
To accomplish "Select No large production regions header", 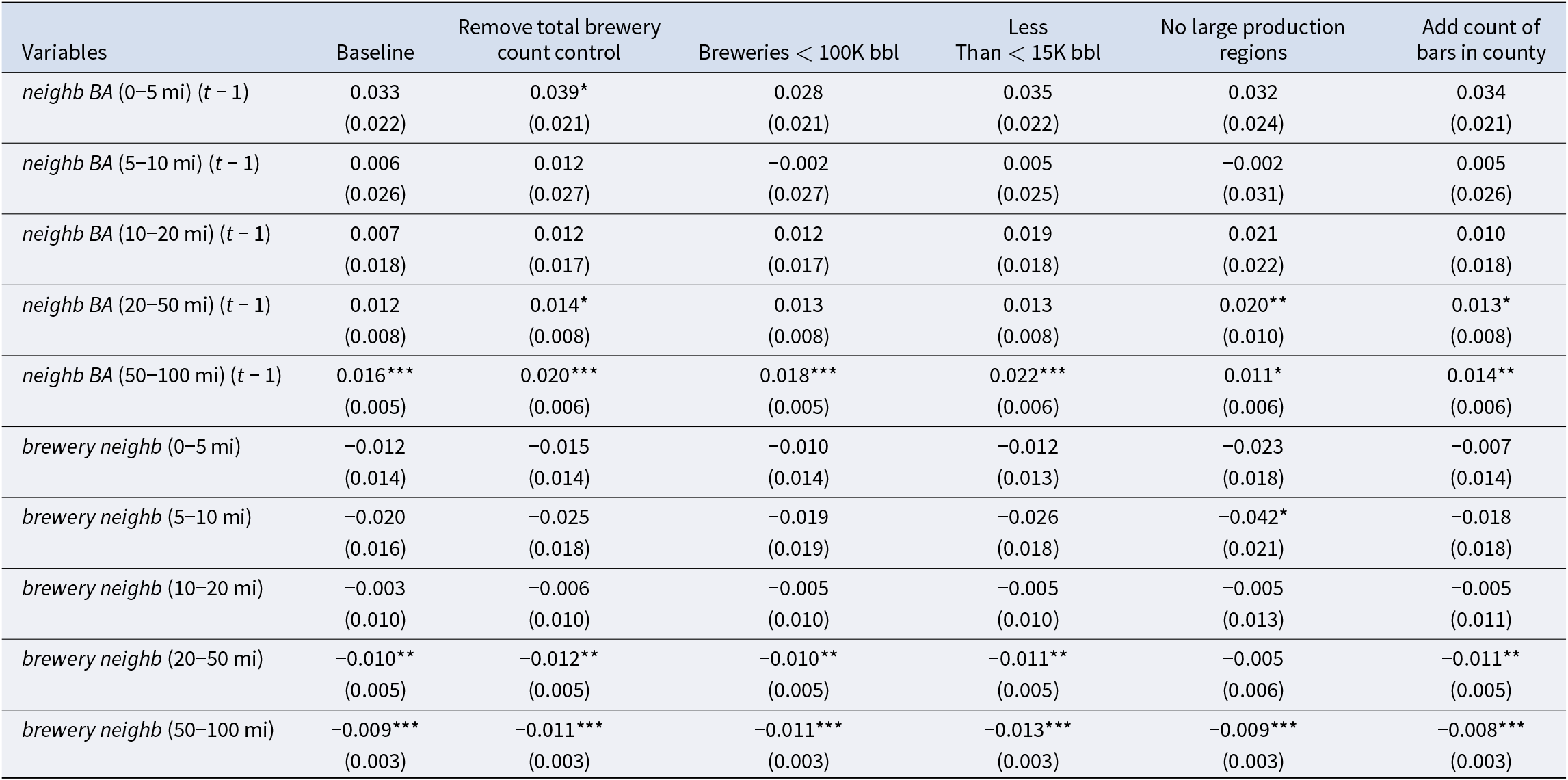I will click(1252, 40).
